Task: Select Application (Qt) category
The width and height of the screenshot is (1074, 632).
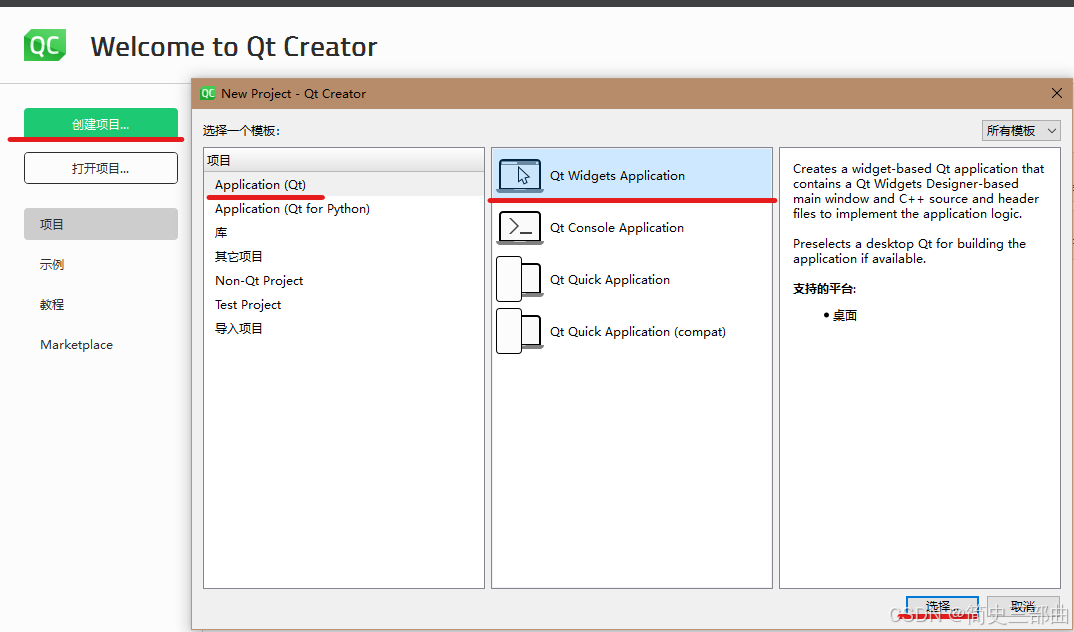Action: (344, 185)
